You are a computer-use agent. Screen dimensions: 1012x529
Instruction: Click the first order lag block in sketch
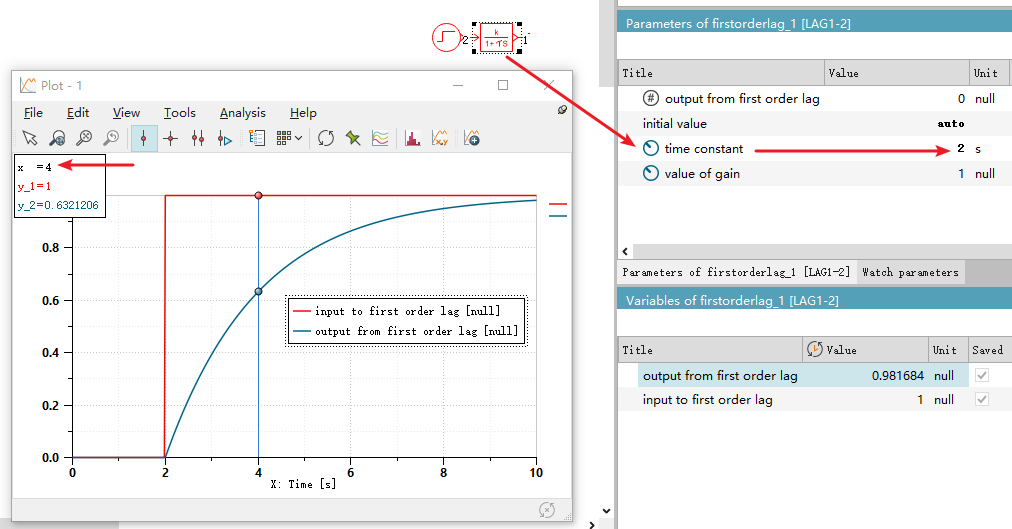coord(499,38)
